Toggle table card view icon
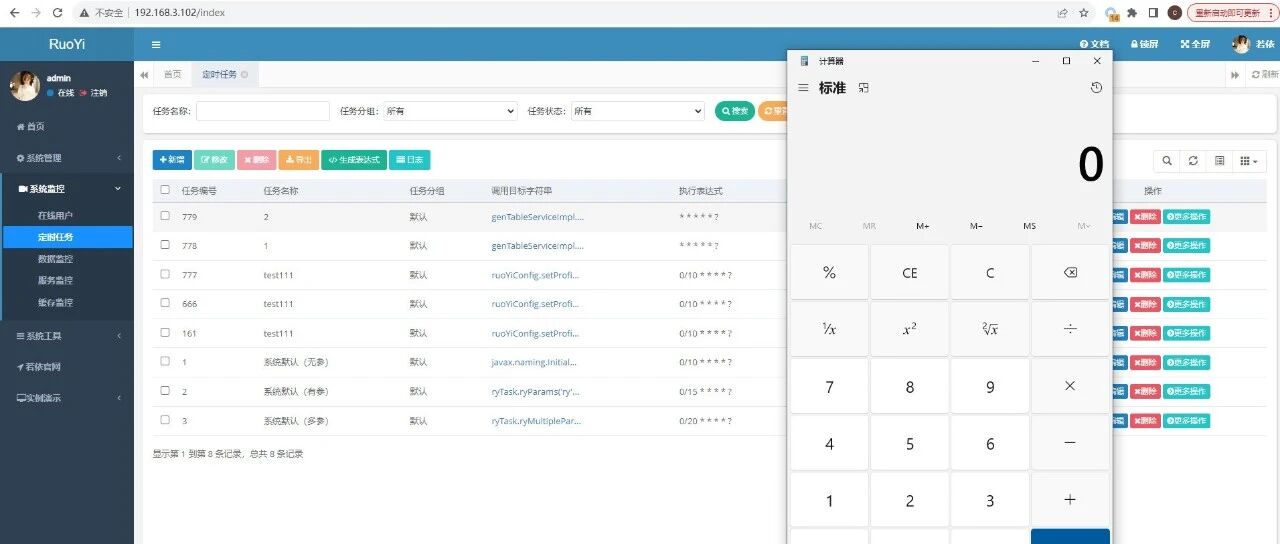The image size is (1280, 544). click(1219, 160)
